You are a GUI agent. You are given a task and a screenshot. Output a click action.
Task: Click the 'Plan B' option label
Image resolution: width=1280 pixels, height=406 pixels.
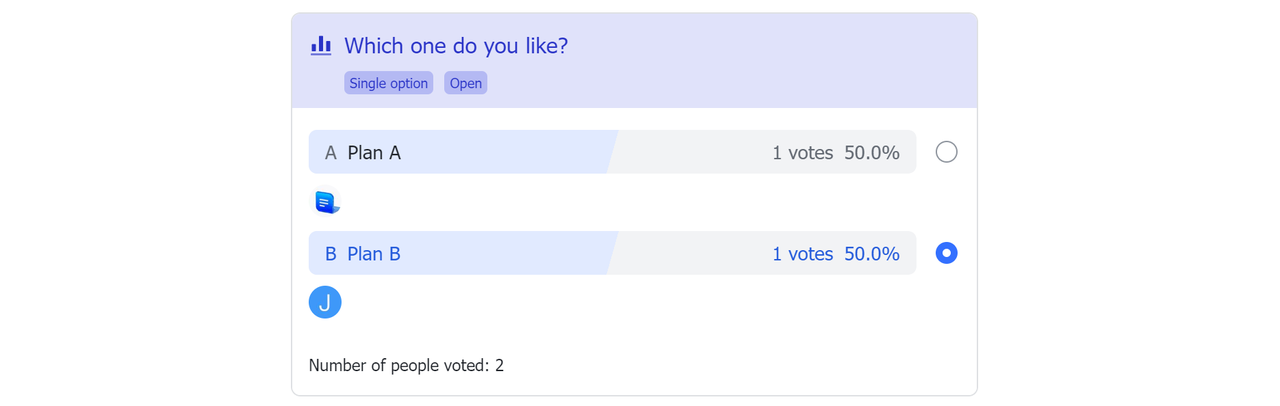pos(374,254)
